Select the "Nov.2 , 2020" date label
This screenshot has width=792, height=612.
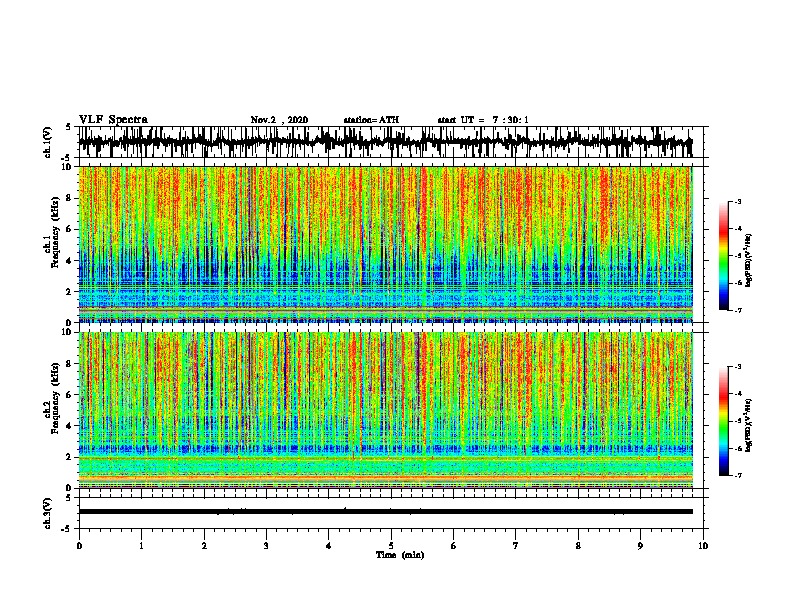click(x=279, y=120)
